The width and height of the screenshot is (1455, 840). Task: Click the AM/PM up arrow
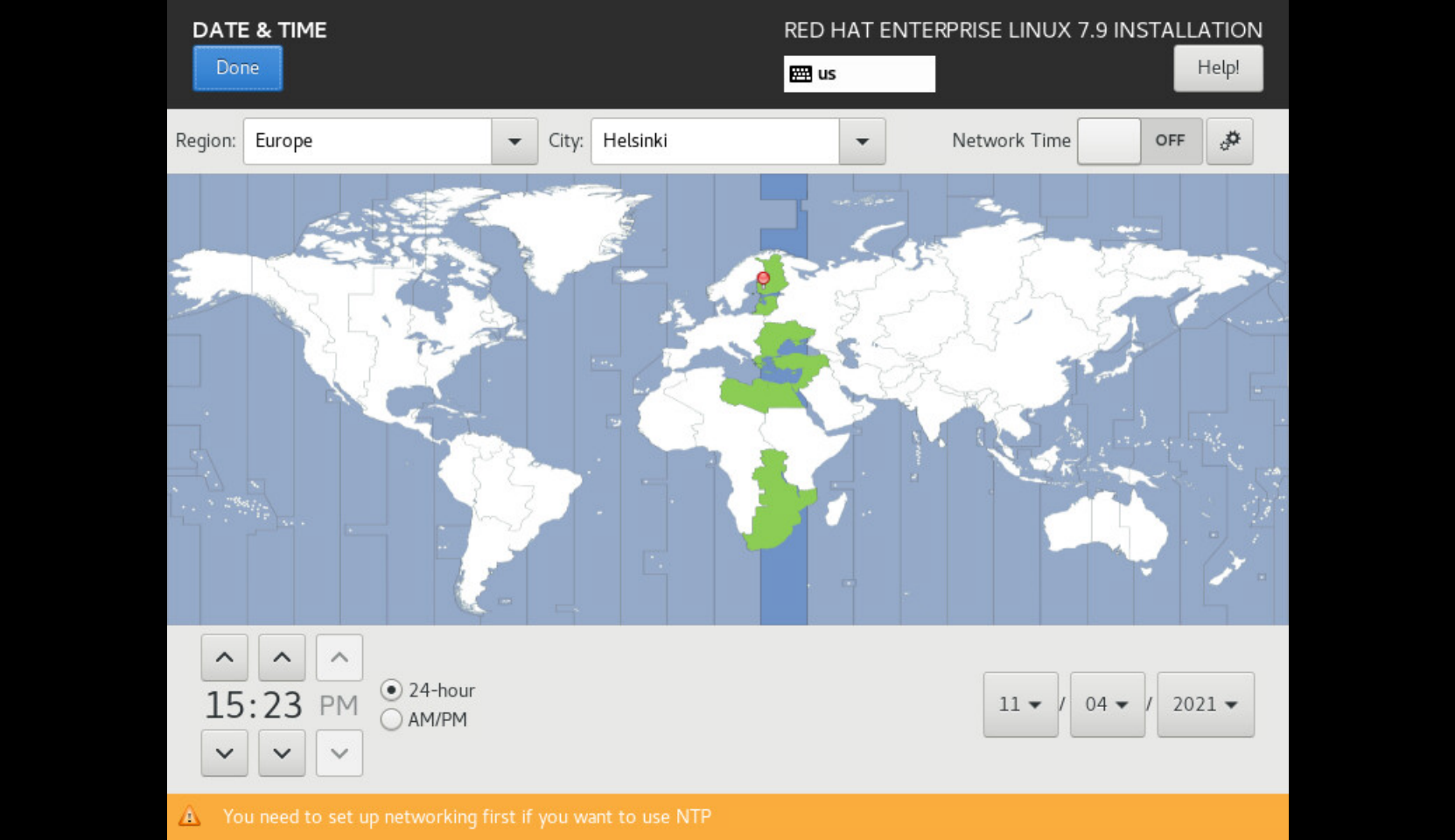coord(339,658)
